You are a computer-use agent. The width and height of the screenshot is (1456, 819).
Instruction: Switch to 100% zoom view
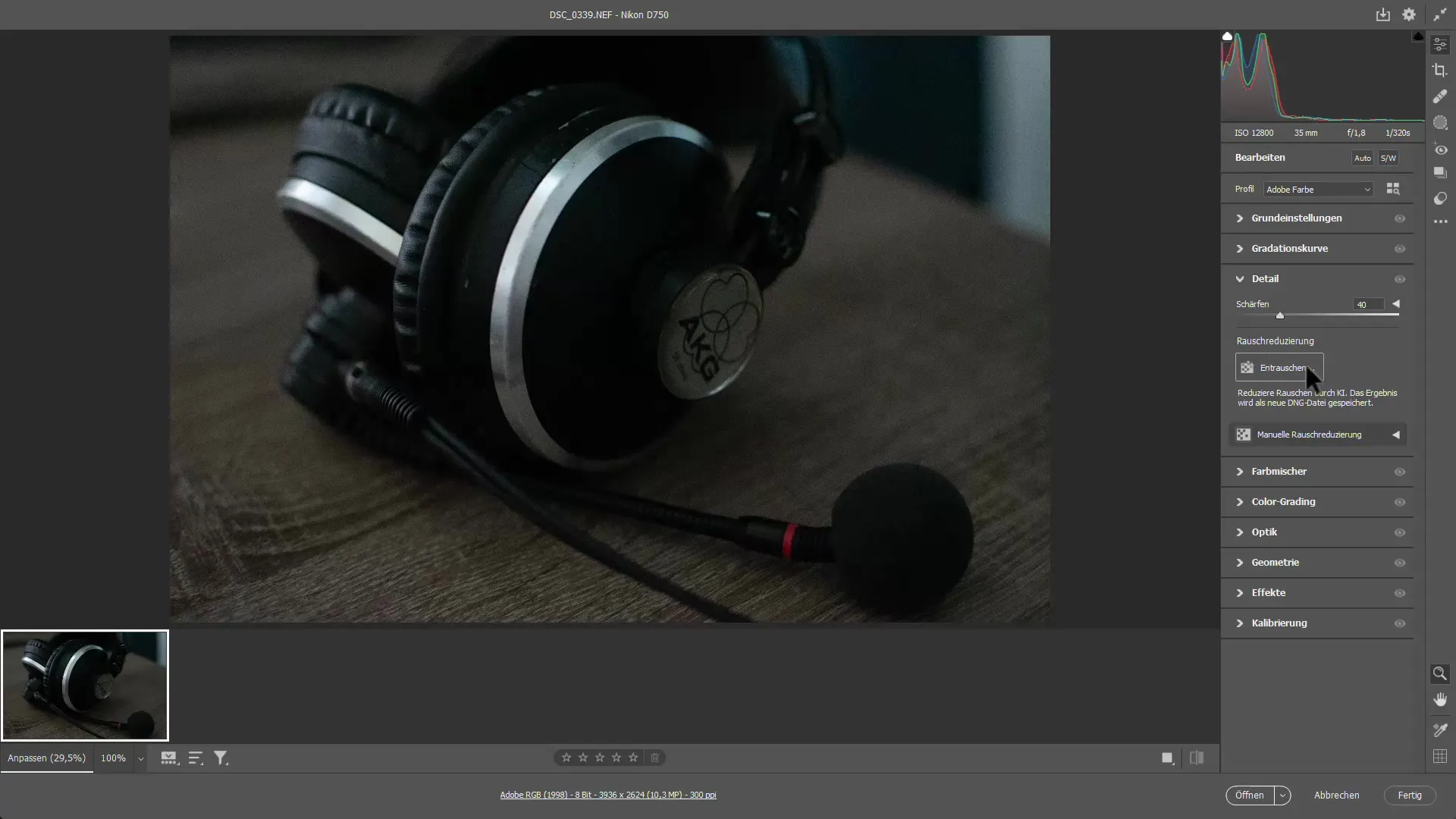coord(113,758)
